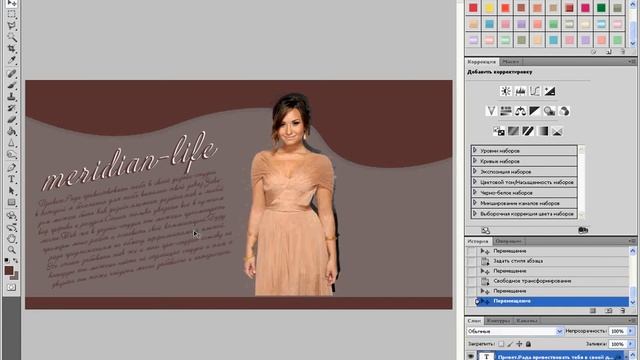Select the Rectangle shape tool

[x=11, y=202]
